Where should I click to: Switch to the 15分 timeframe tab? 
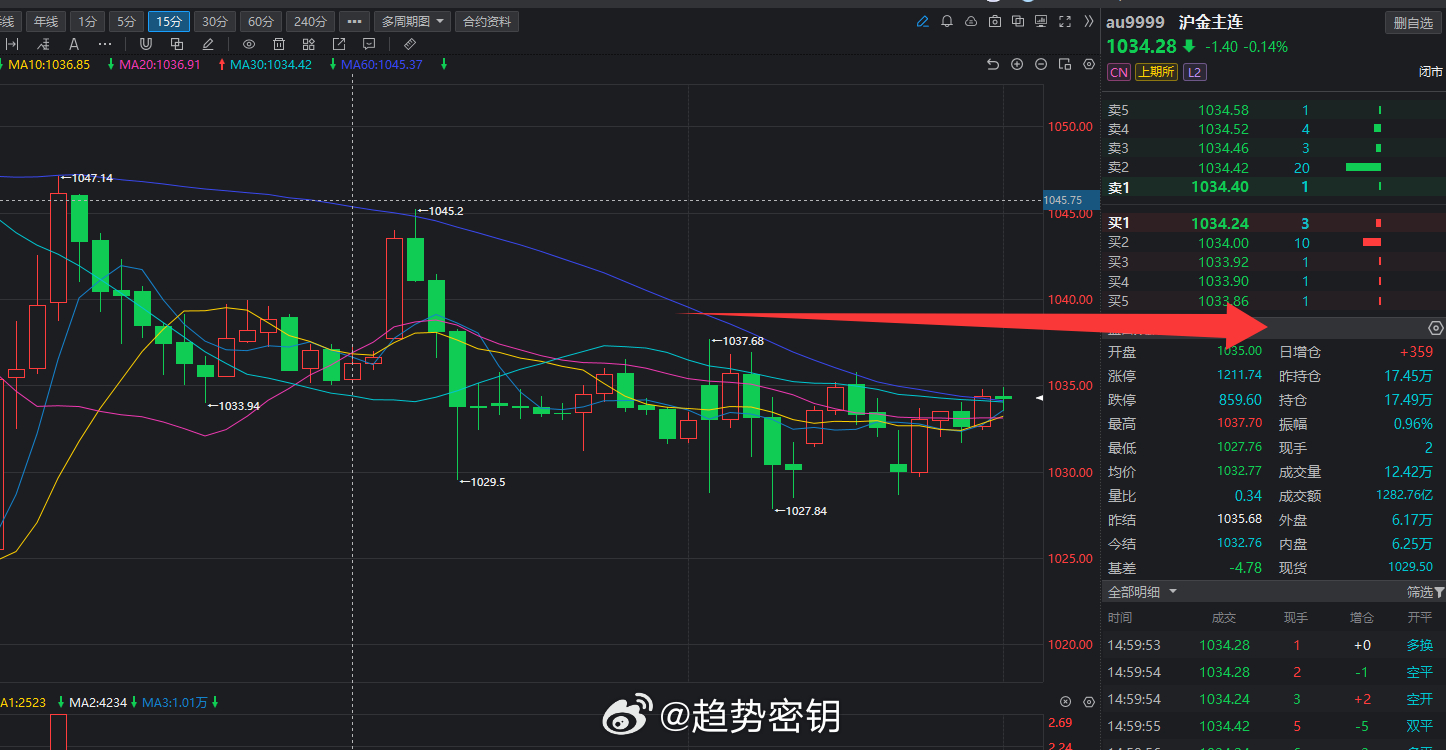tap(168, 21)
